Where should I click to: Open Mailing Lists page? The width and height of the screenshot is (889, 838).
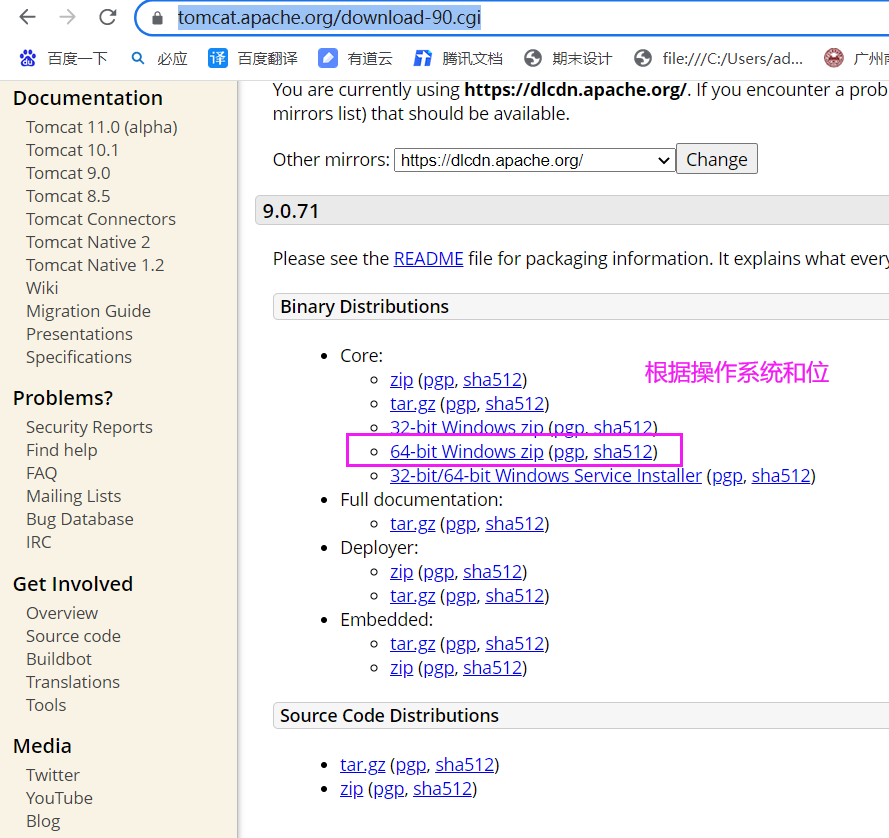pyautogui.click(x=74, y=496)
